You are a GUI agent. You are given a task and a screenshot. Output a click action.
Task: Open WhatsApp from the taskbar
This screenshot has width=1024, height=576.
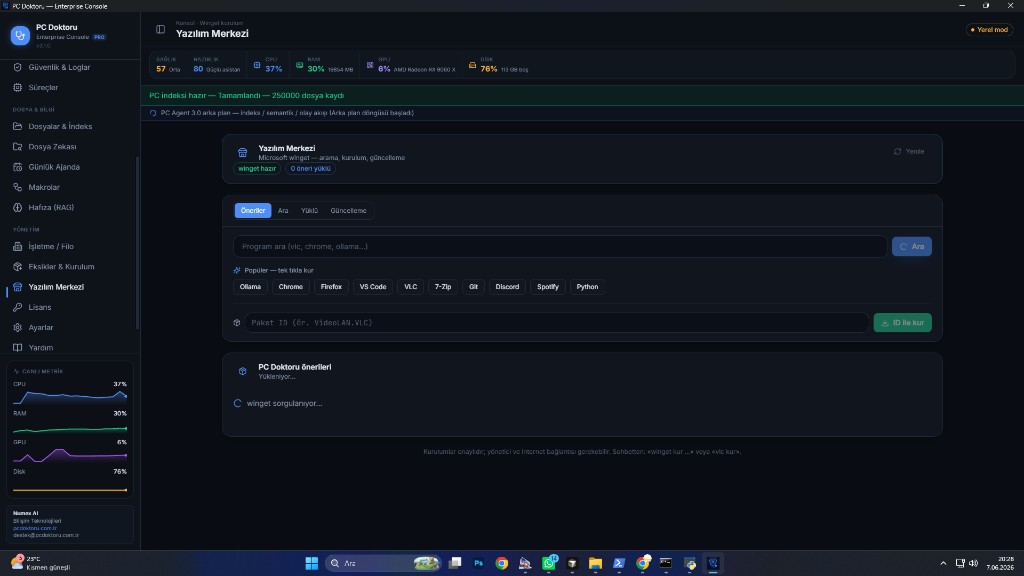(549, 563)
